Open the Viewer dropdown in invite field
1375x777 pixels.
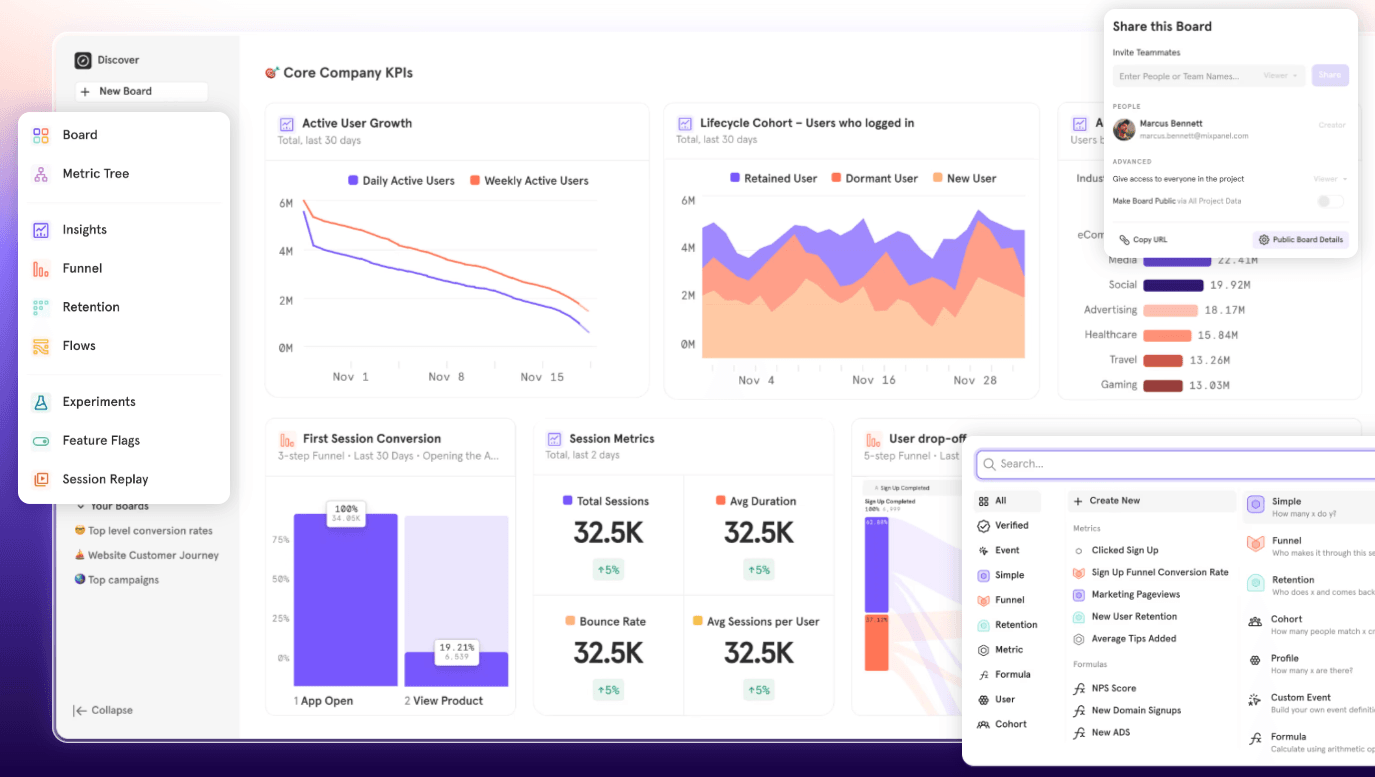click(x=1281, y=76)
